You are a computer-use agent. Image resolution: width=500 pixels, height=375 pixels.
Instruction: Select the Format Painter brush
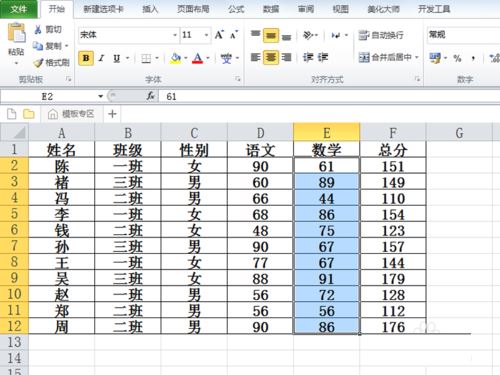pyautogui.click(x=38, y=62)
